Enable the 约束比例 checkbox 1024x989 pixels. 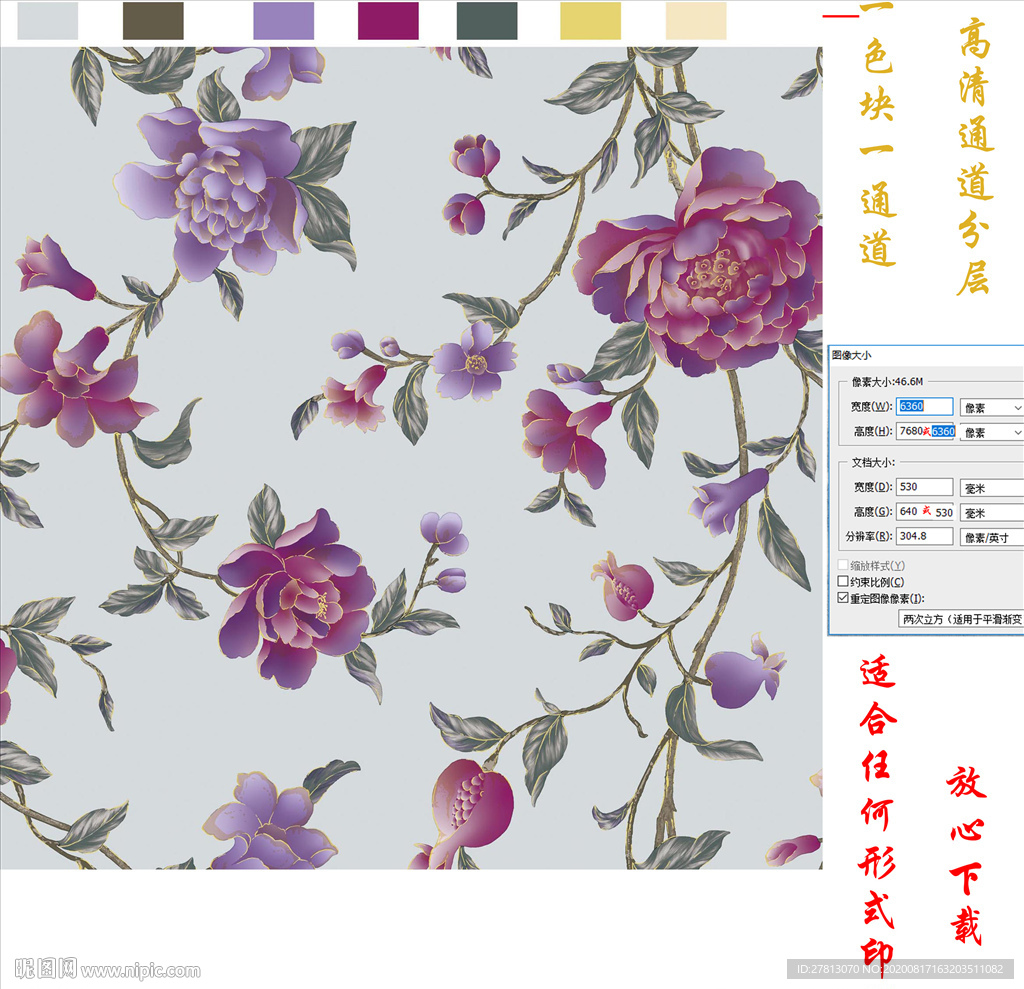pyautogui.click(x=842, y=581)
